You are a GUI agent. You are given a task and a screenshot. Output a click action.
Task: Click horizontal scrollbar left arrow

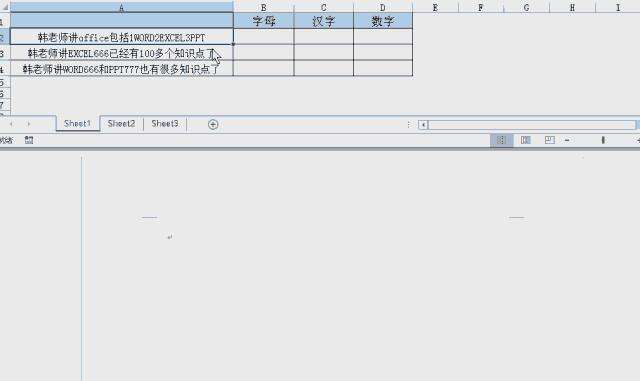point(423,125)
